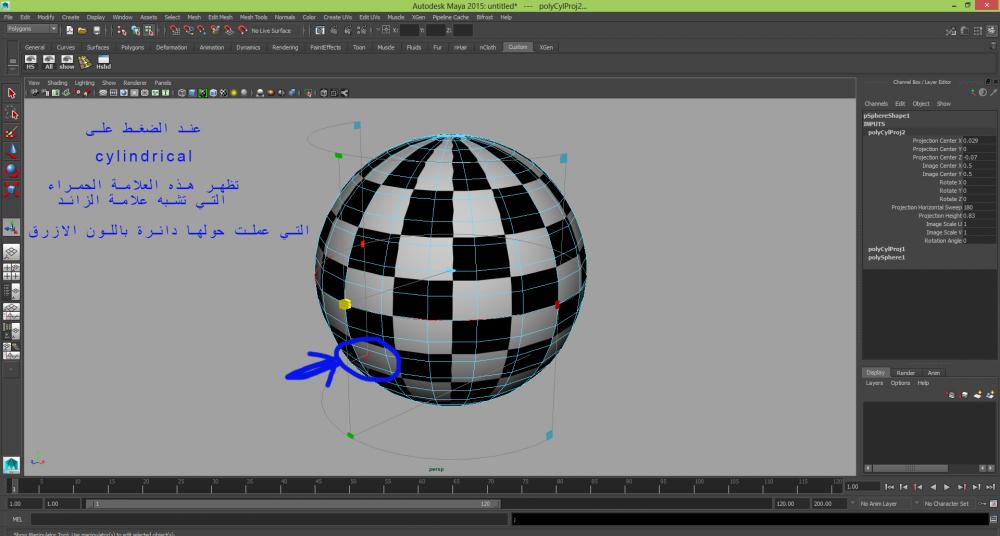Open the Polygons menu set dropdown

(32, 30)
